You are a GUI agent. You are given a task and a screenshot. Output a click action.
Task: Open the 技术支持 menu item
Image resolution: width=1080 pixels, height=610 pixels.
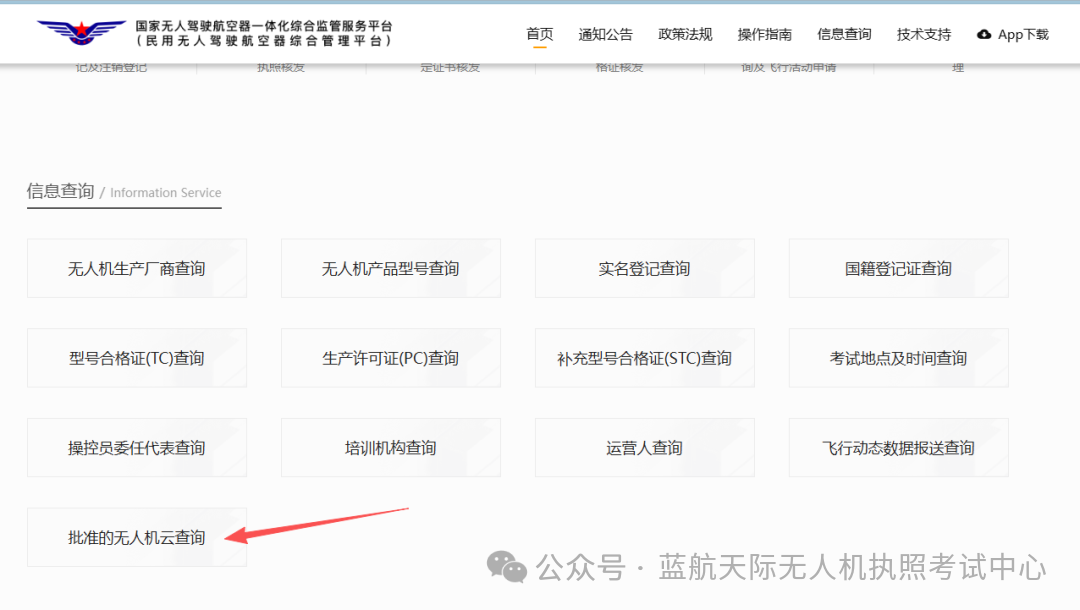924,34
